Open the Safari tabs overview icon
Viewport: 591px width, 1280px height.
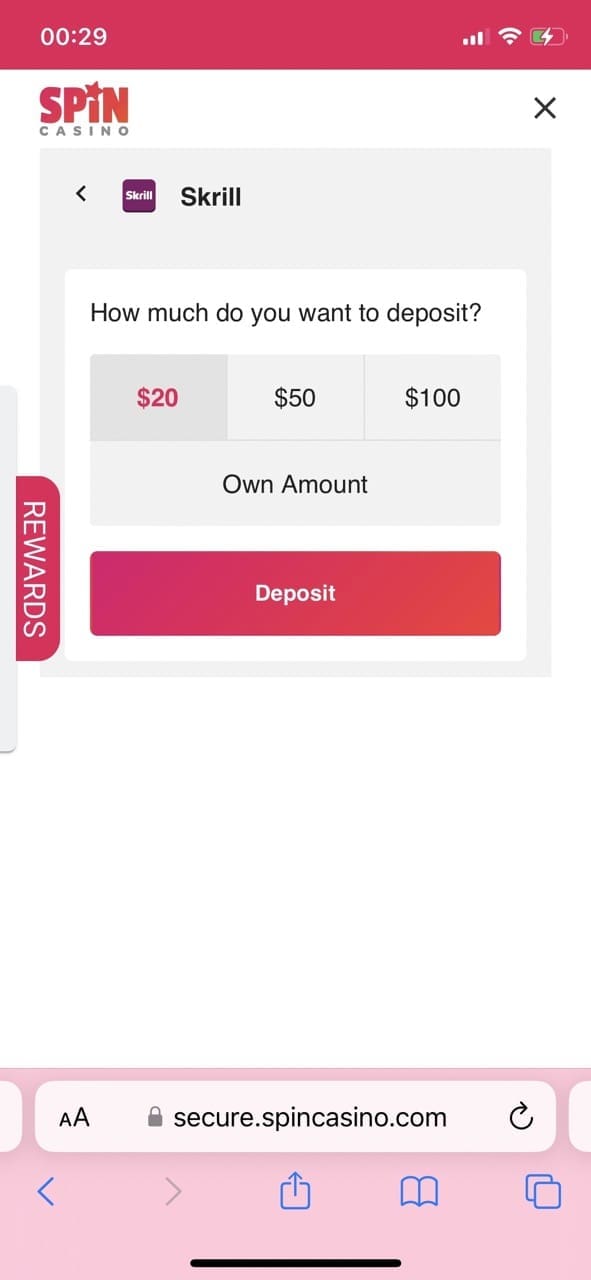click(x=543, y=1190)
